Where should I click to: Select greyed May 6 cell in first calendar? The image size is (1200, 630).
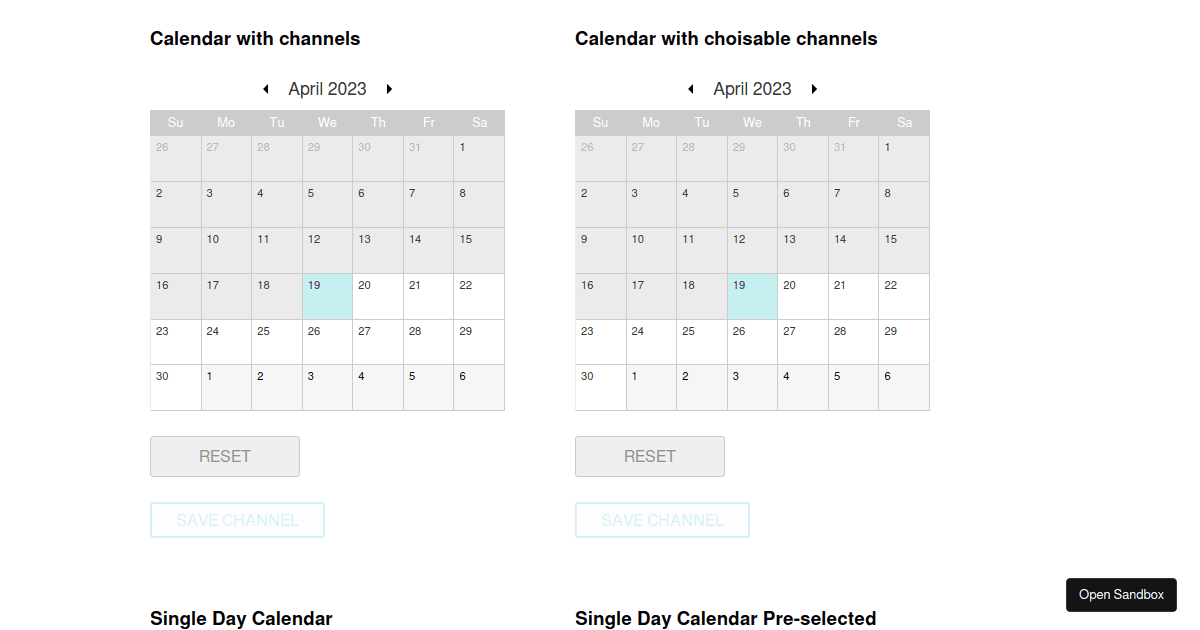[478, 387]
